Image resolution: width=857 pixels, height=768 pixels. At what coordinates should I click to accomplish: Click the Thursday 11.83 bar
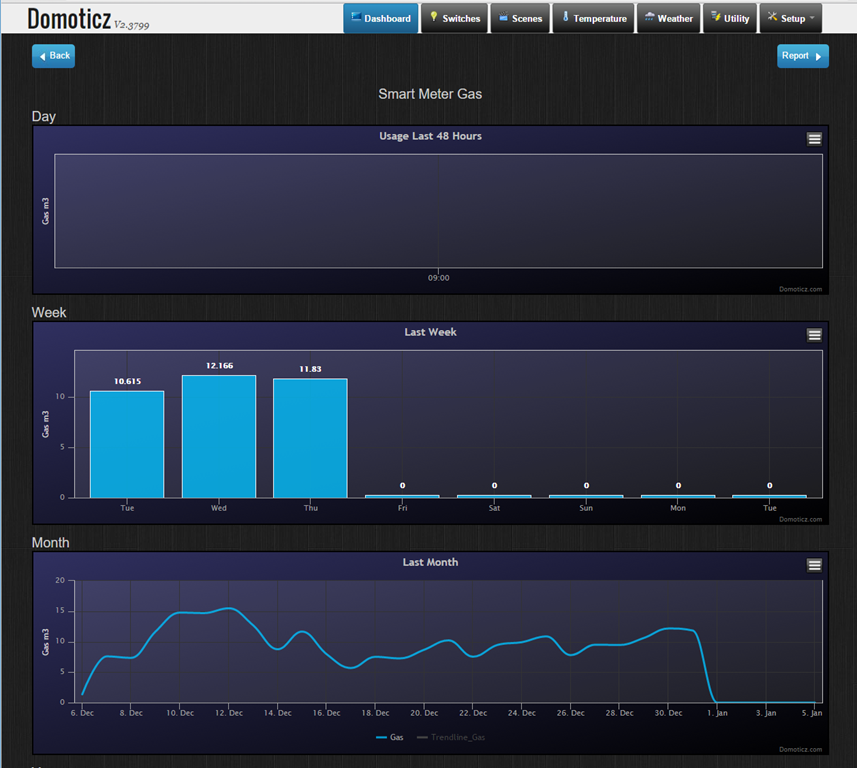(x=310, y=438)
